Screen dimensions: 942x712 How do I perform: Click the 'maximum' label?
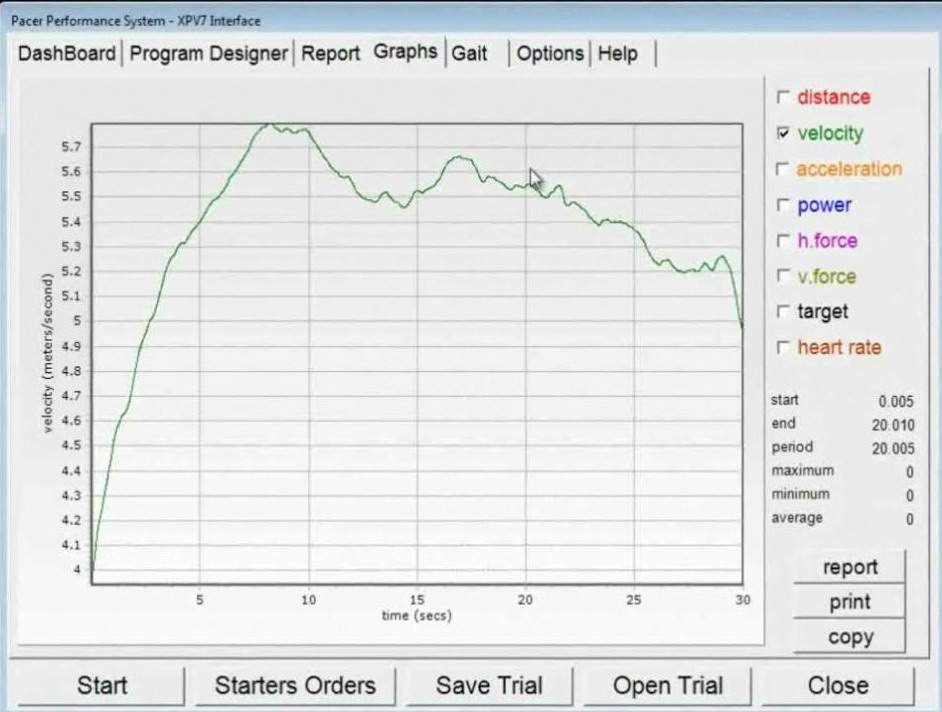(x=803, y=470)
